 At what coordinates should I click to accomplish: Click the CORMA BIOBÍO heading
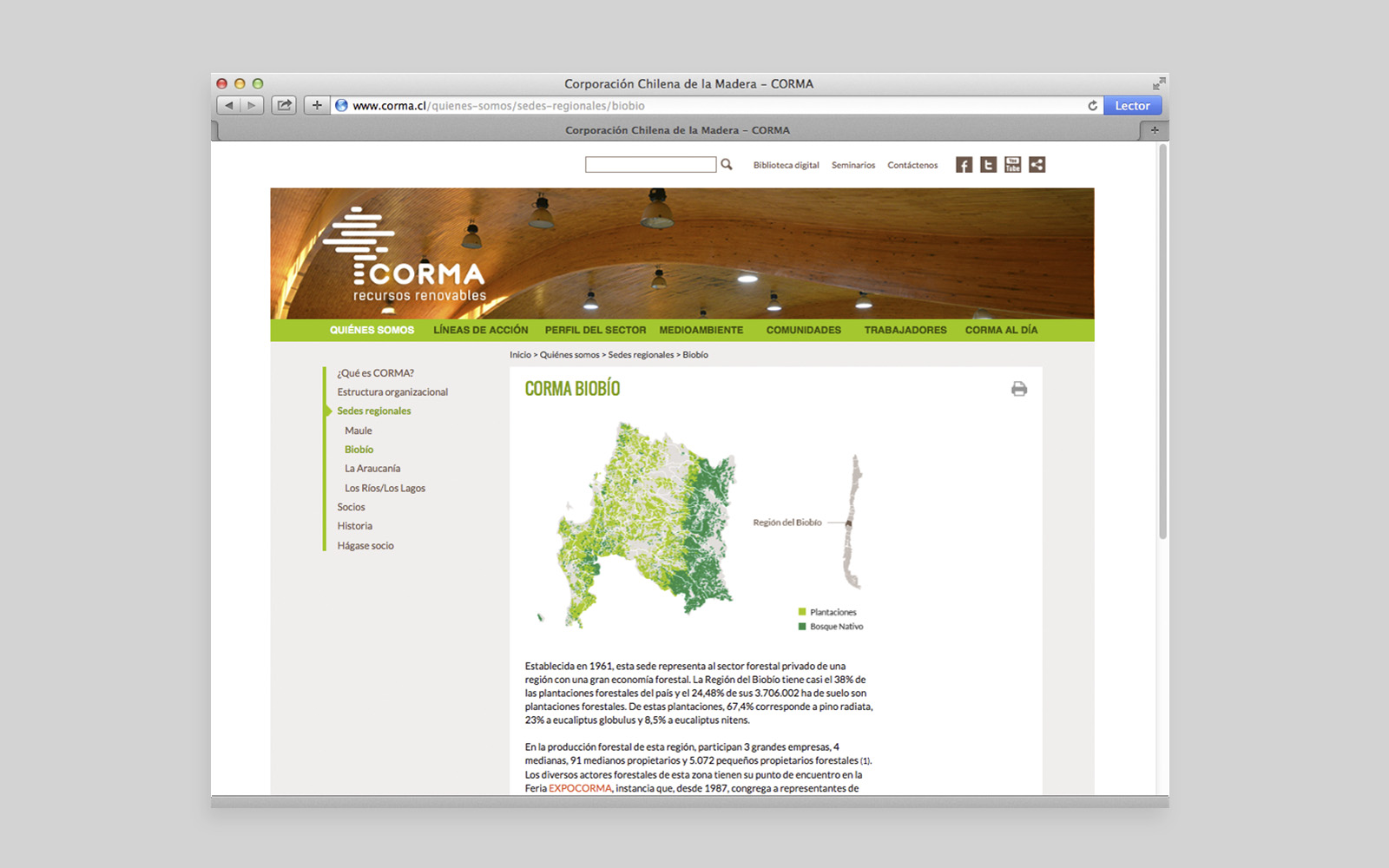(572, 389)
